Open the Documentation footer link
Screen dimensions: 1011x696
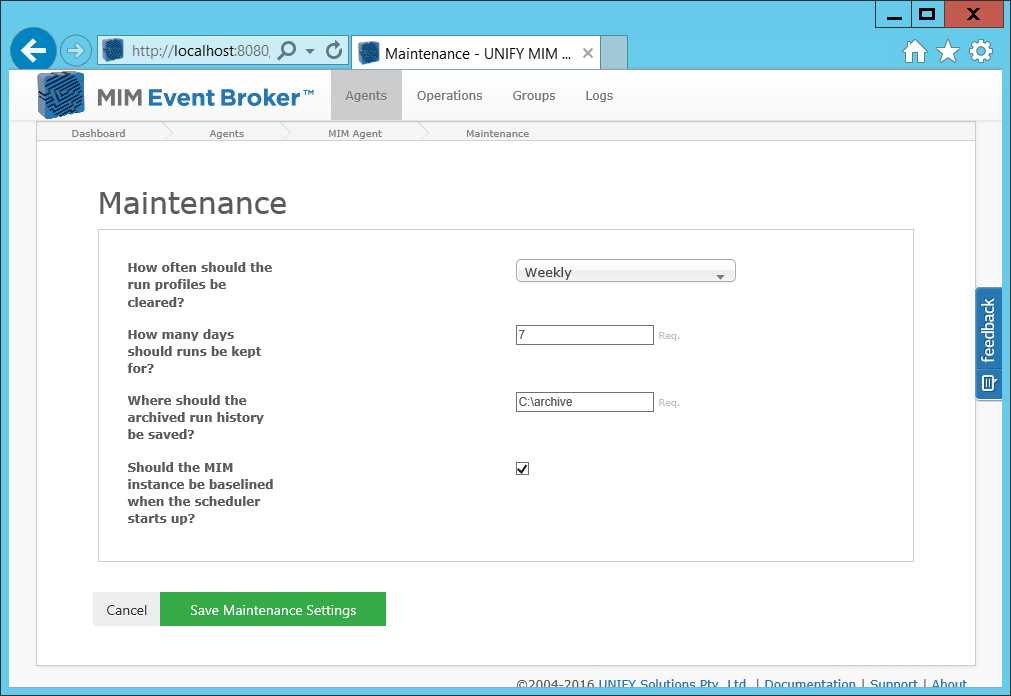(x=810, y=684)
